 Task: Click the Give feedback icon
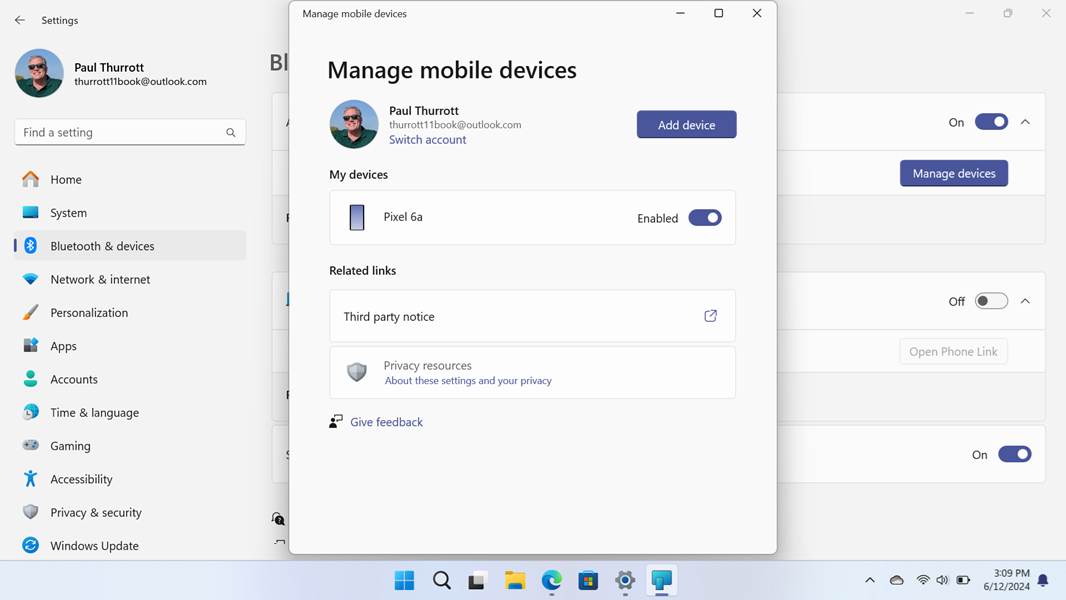(336, 422)
